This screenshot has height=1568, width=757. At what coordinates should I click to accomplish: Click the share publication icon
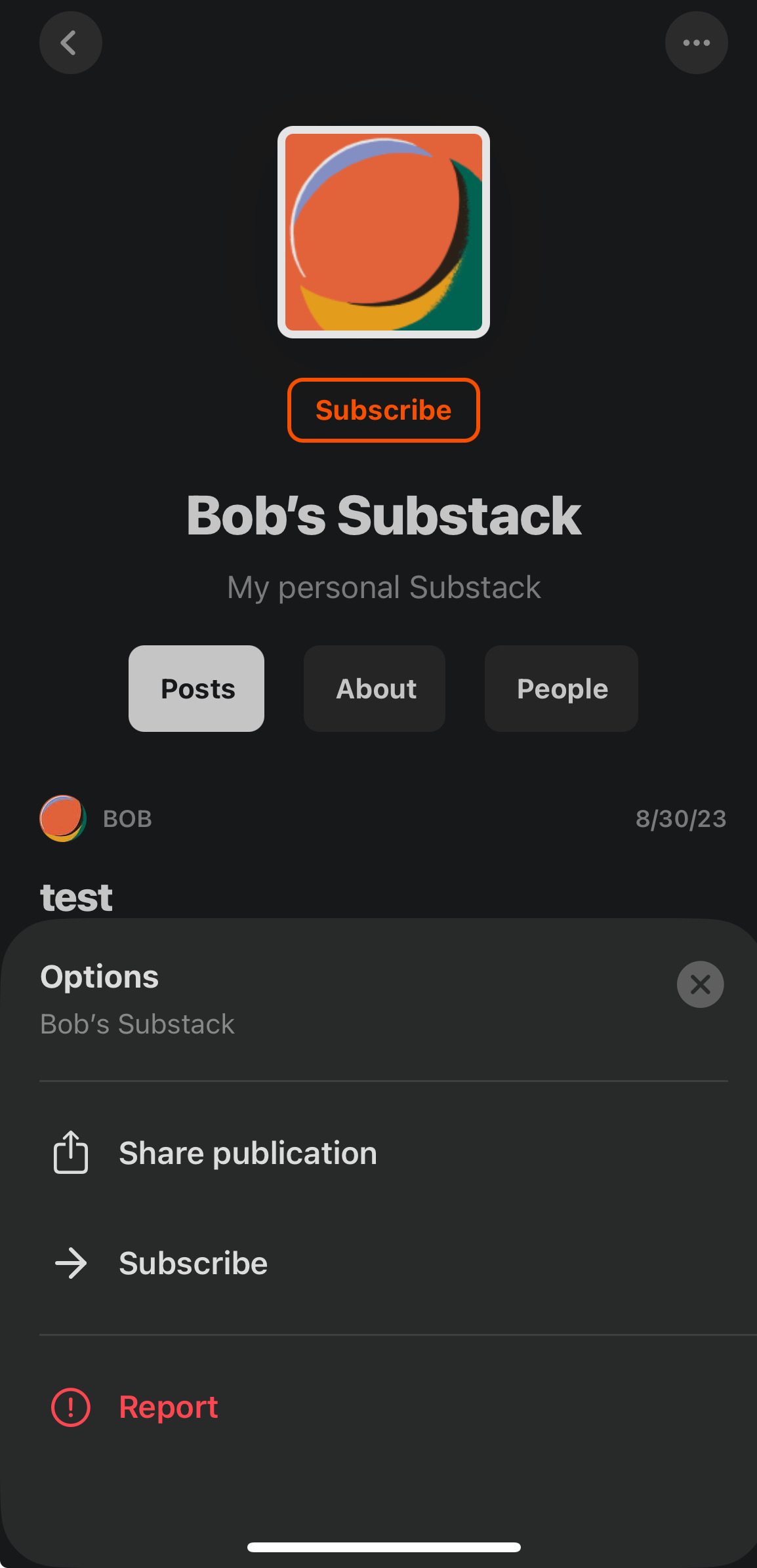click(x=71, y=1152)
